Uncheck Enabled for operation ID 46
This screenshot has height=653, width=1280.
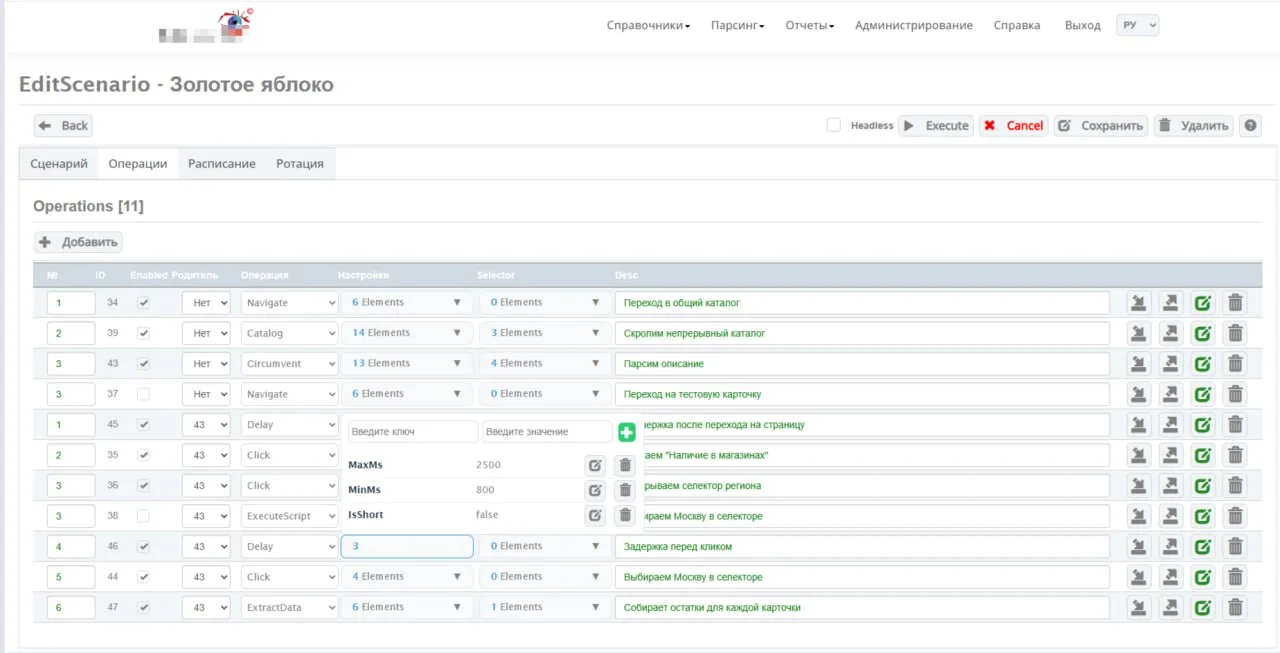click(143, 546)
